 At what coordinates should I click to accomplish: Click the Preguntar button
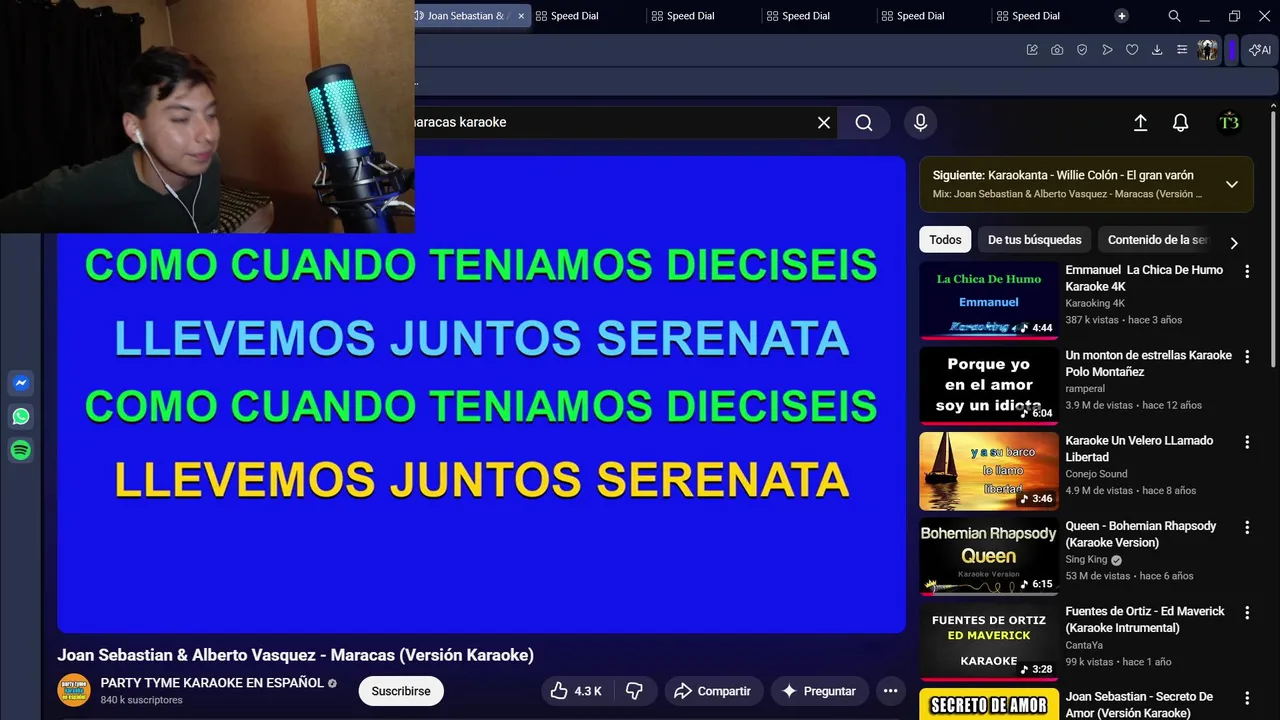click(819, 691)
